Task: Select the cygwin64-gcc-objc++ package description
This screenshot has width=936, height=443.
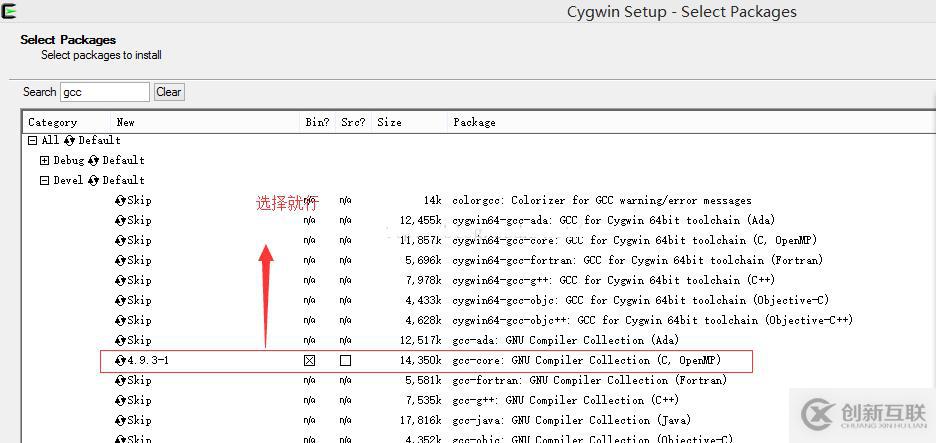Action: coord(652,321)
